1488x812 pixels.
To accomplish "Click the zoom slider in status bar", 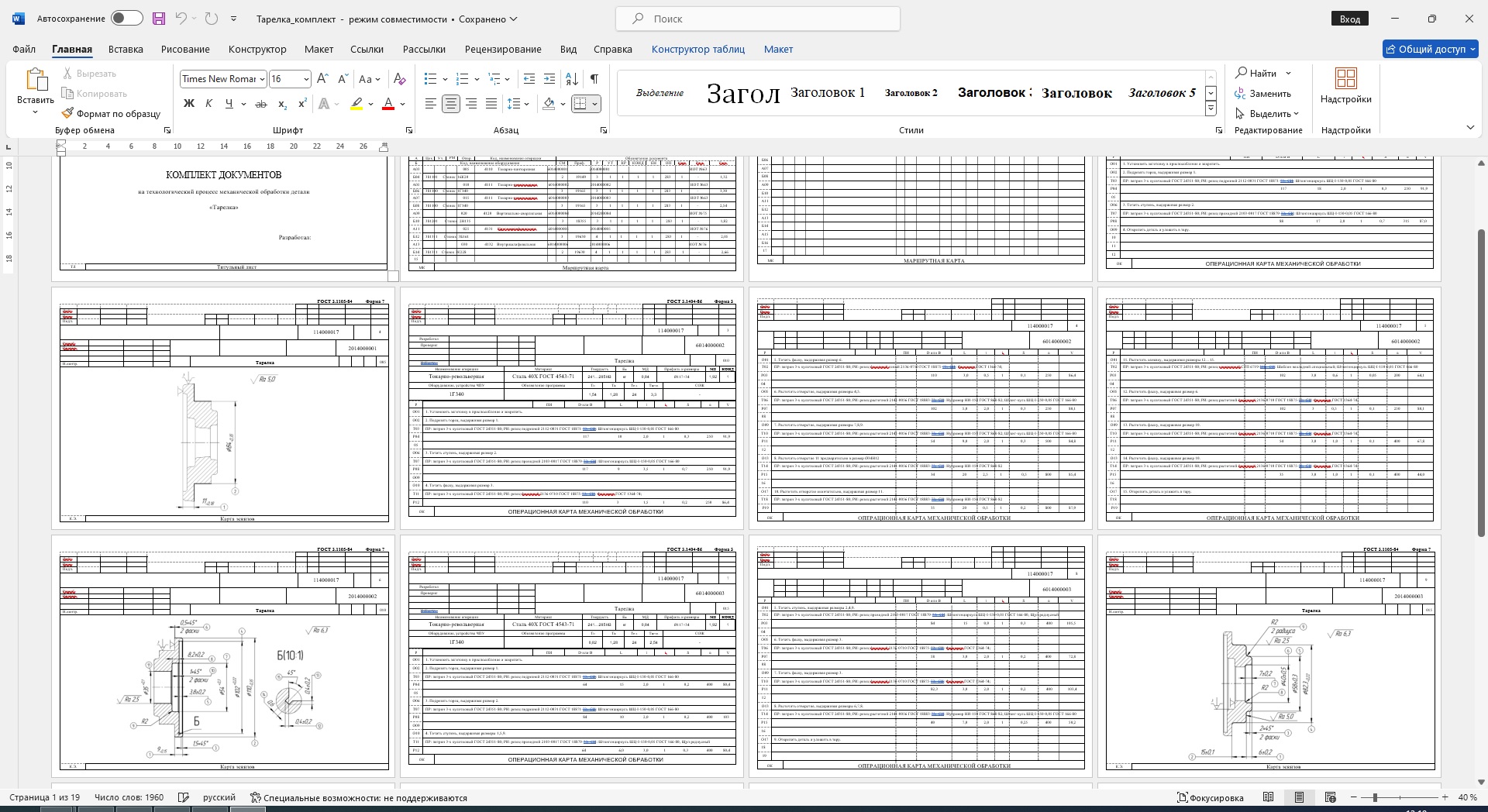I will click(x=1375, y=797).
